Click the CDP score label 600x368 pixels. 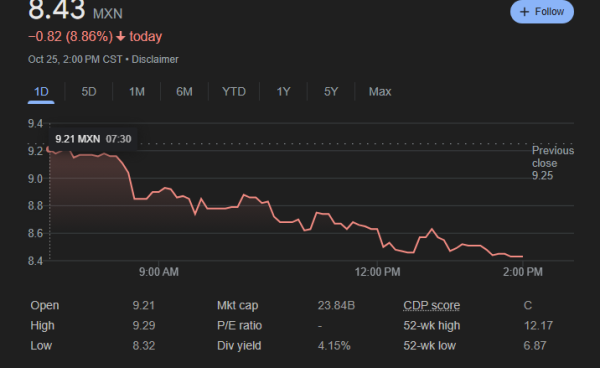pos(431,306)
